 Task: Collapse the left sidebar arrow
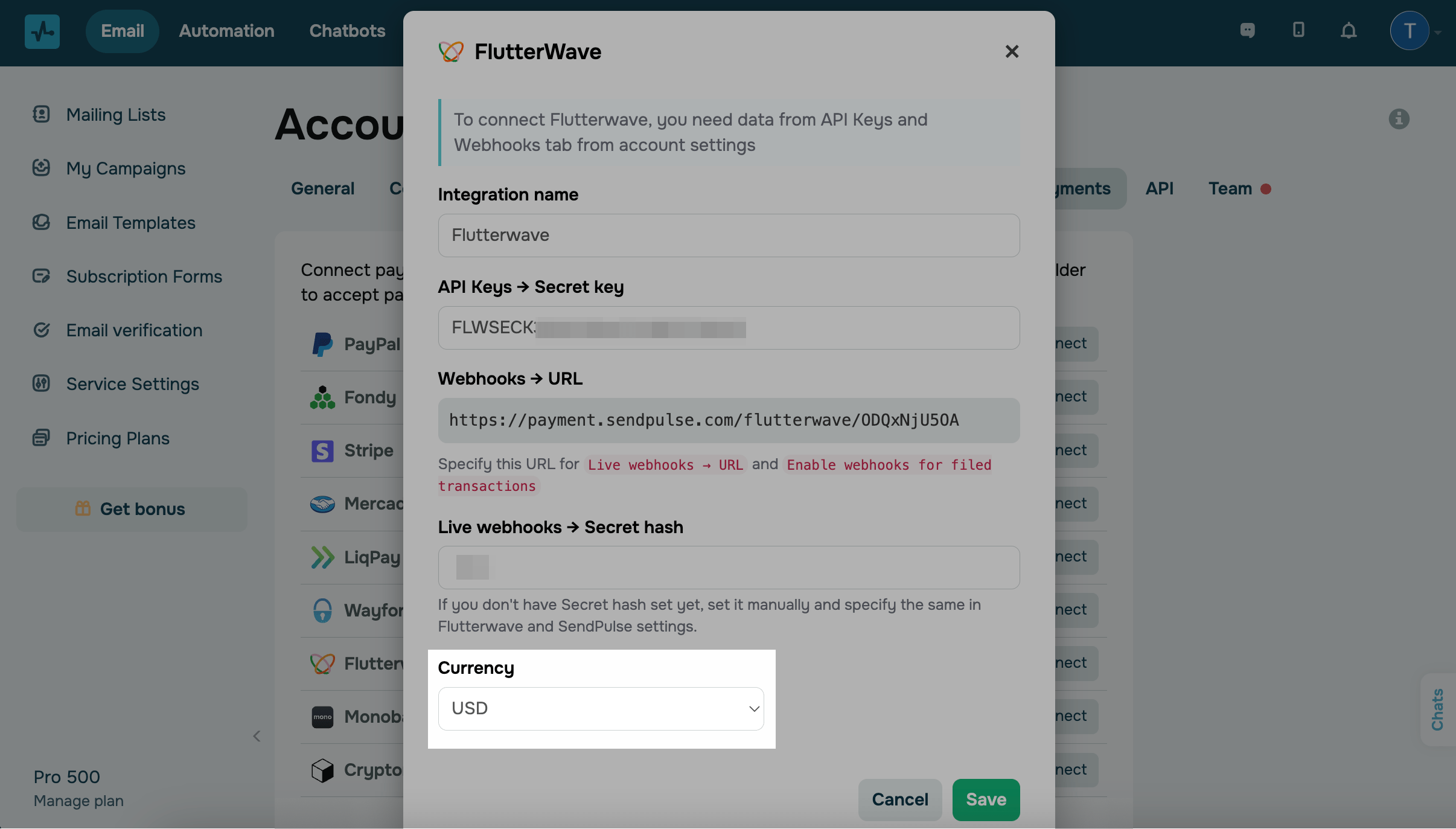point(257,736)
